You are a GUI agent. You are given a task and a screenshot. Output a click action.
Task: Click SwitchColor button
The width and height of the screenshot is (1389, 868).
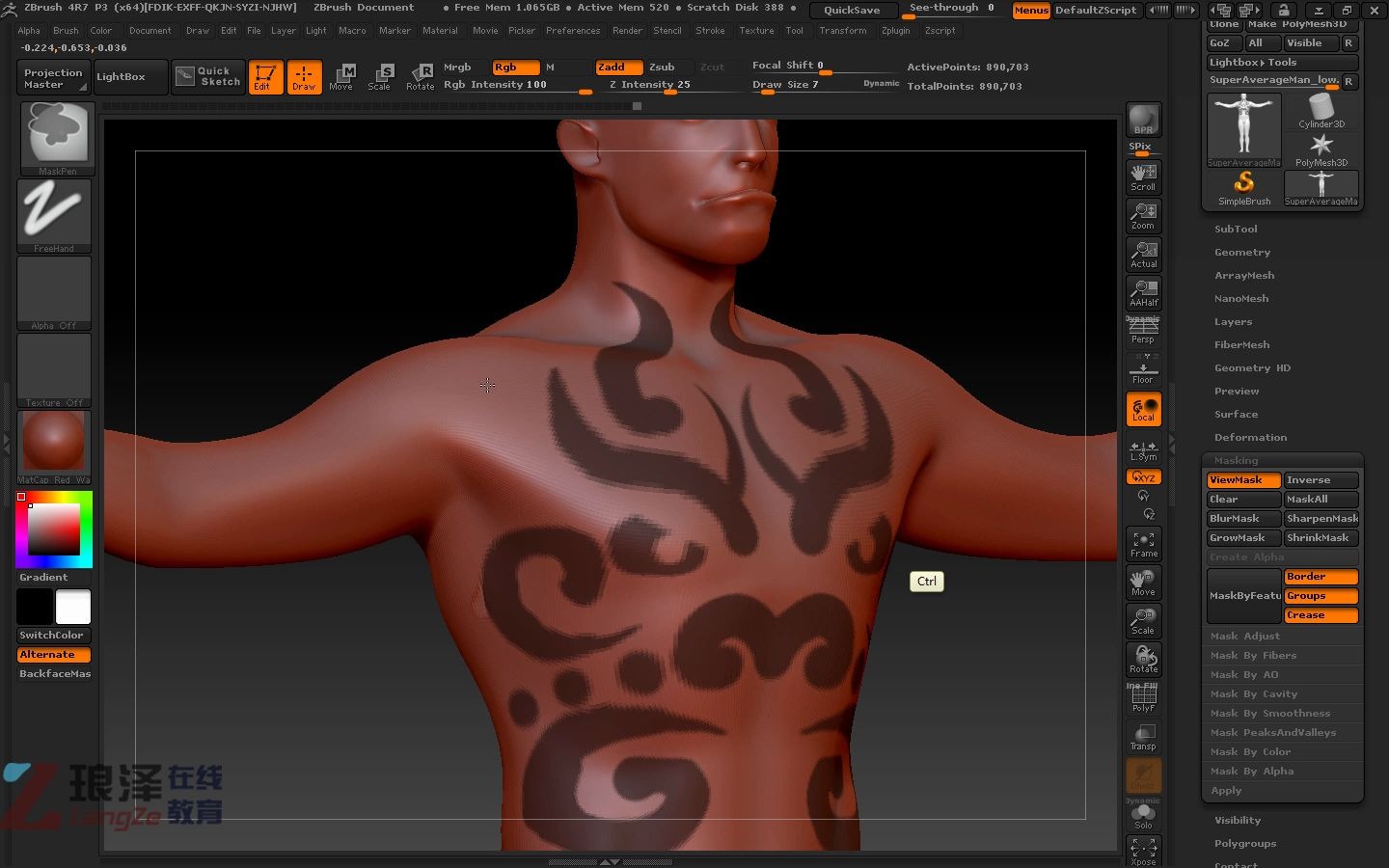[54, 636]
